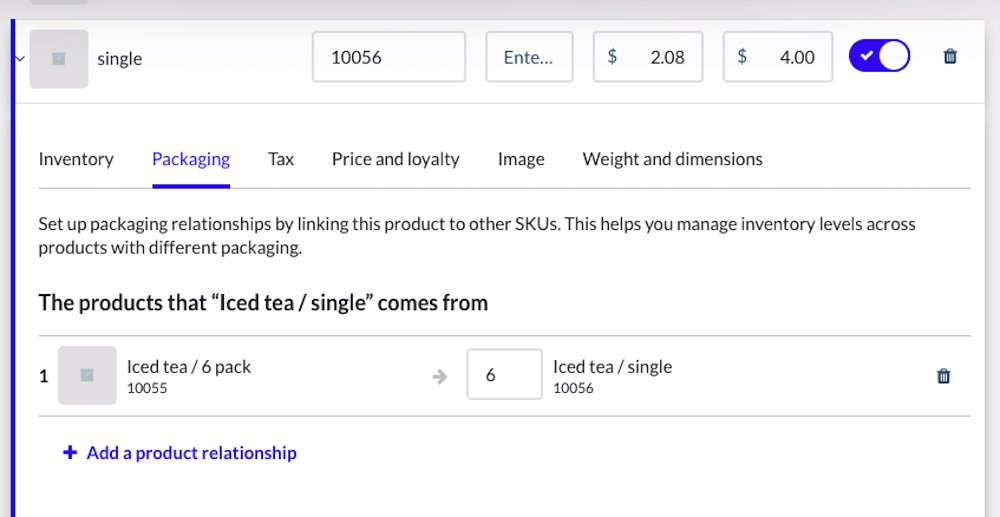
Task: Click the plus icon to add relationship
Action: (x=70, y=453)
